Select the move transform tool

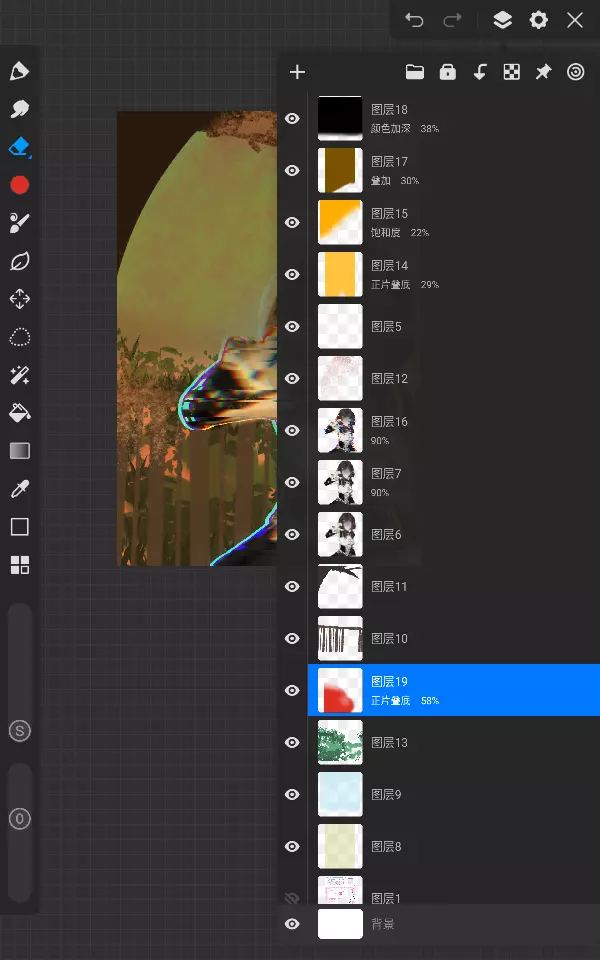point(20,299)
